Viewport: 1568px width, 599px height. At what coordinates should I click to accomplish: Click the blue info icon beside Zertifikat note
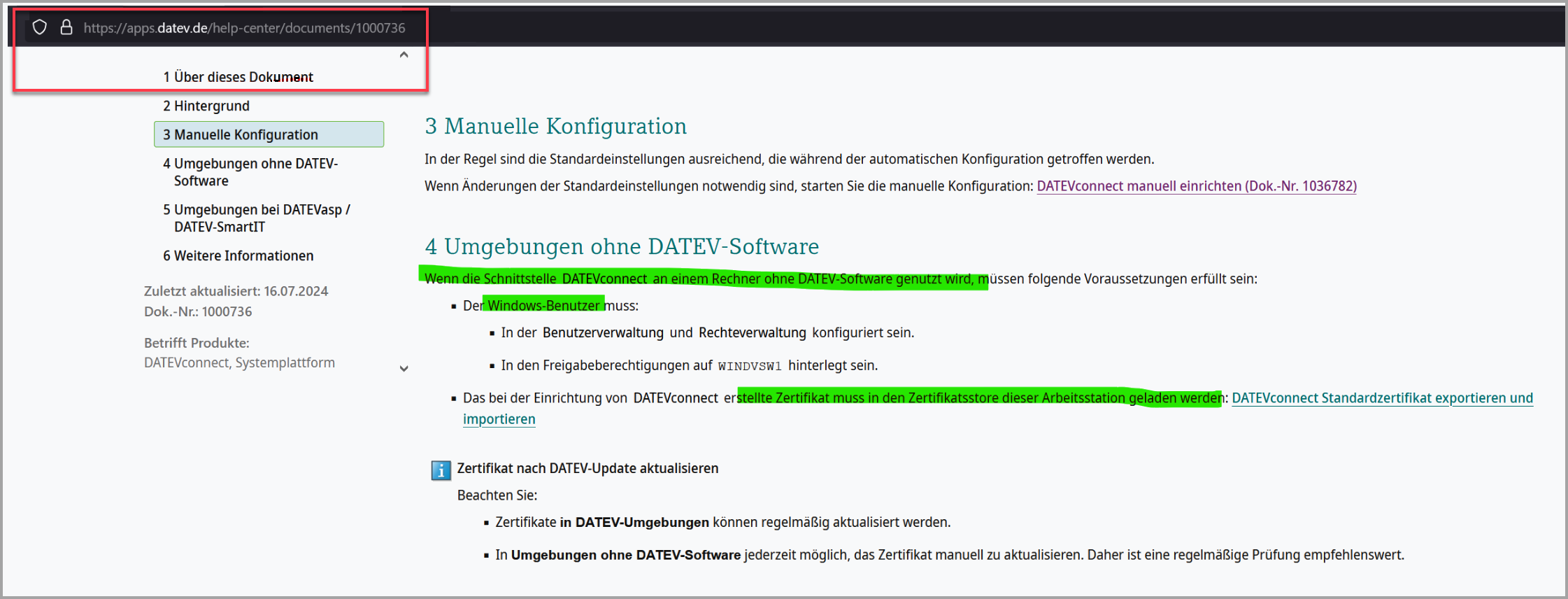pos(441,470)
